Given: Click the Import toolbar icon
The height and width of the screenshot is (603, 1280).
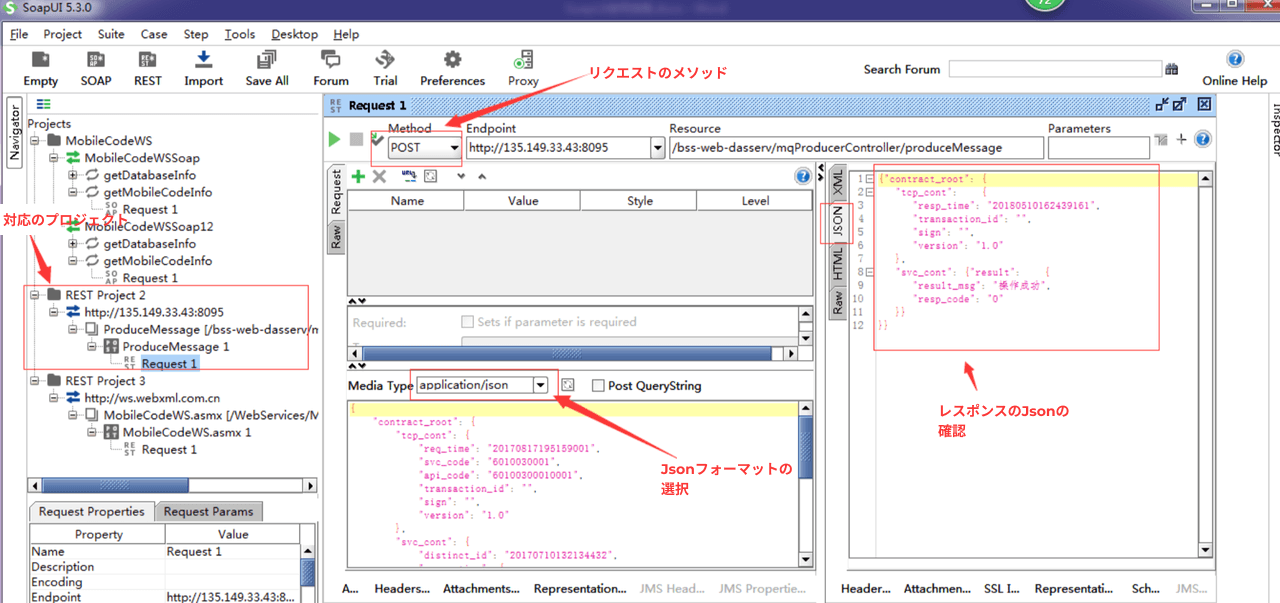Looking at the screenshot, I should click(203, 60).
